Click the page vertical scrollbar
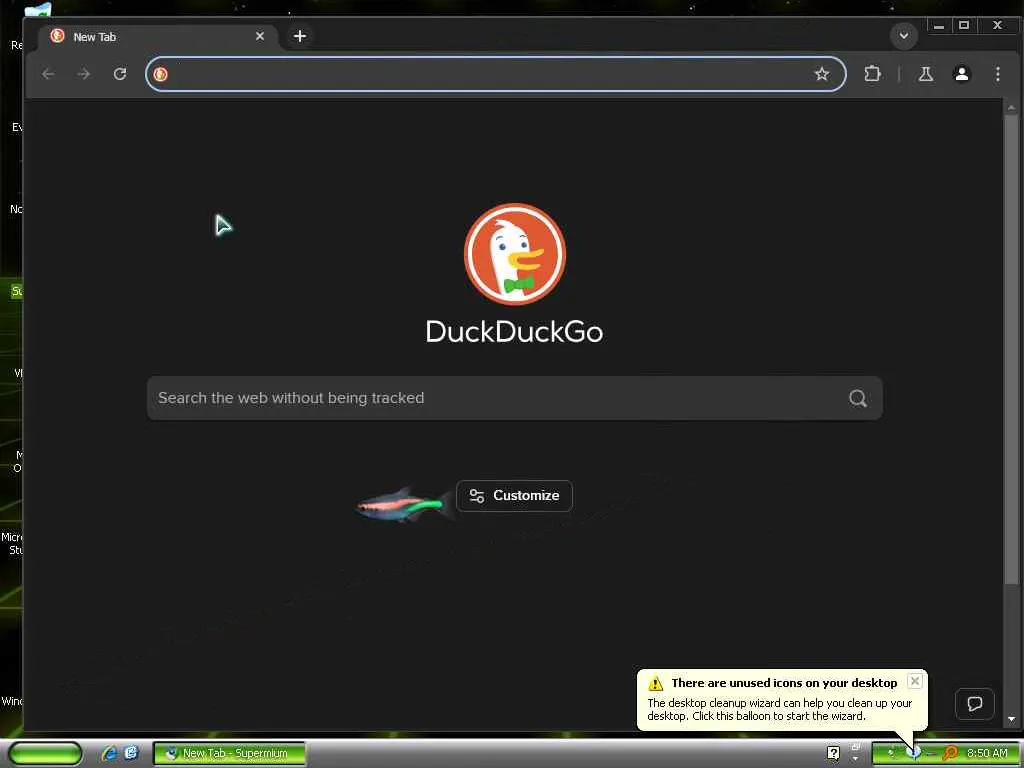The image size is (1024, 768). tap(1011, 350)
